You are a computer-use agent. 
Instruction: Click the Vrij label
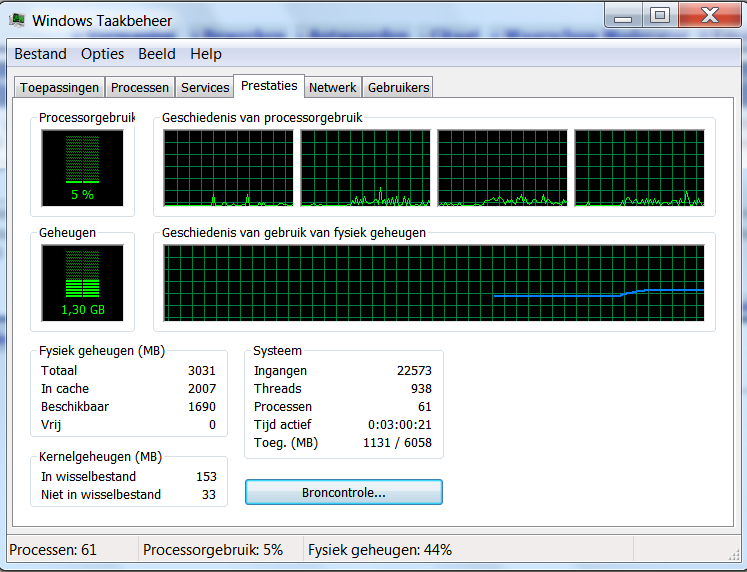pos(51,425)
